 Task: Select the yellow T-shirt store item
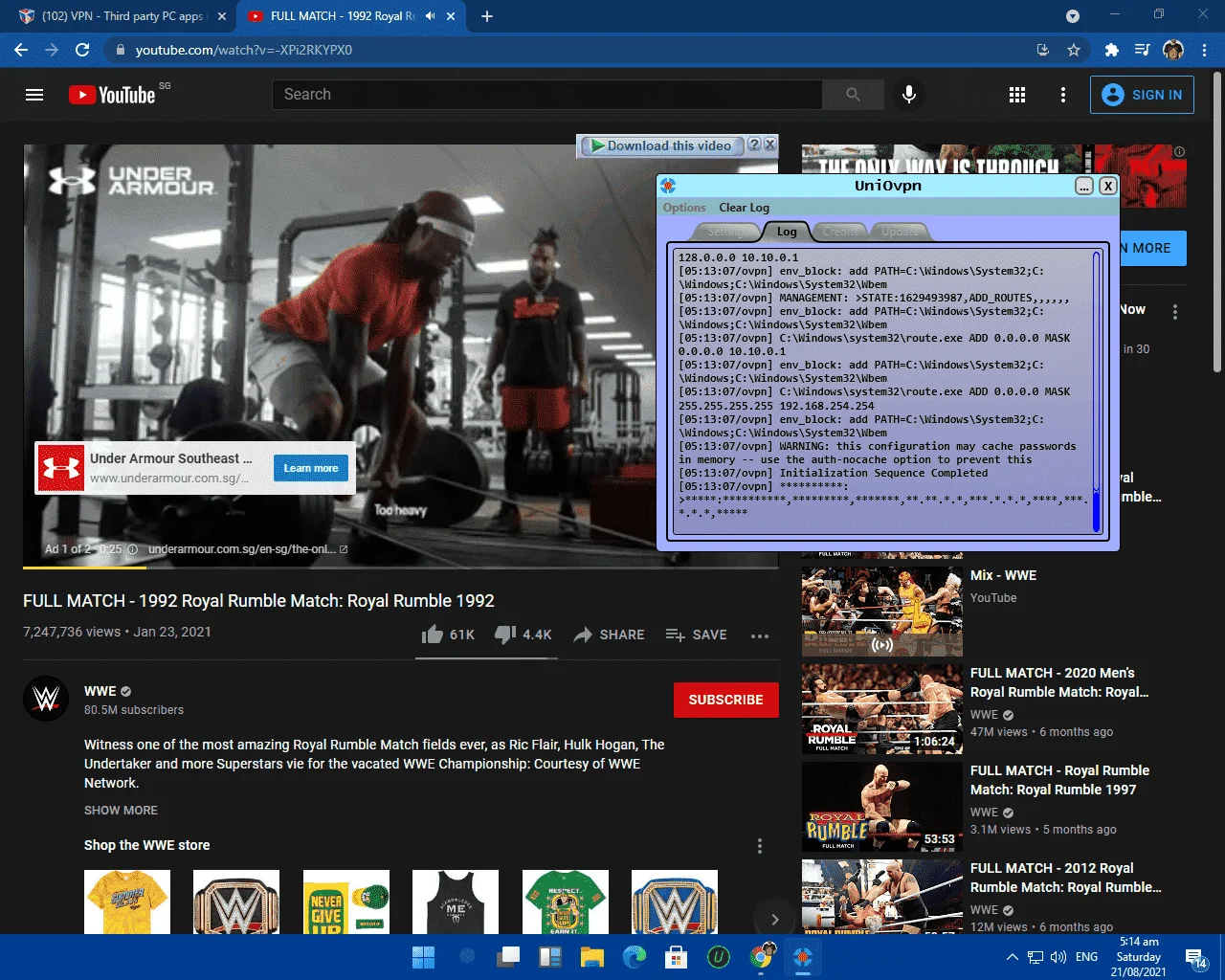127,902
